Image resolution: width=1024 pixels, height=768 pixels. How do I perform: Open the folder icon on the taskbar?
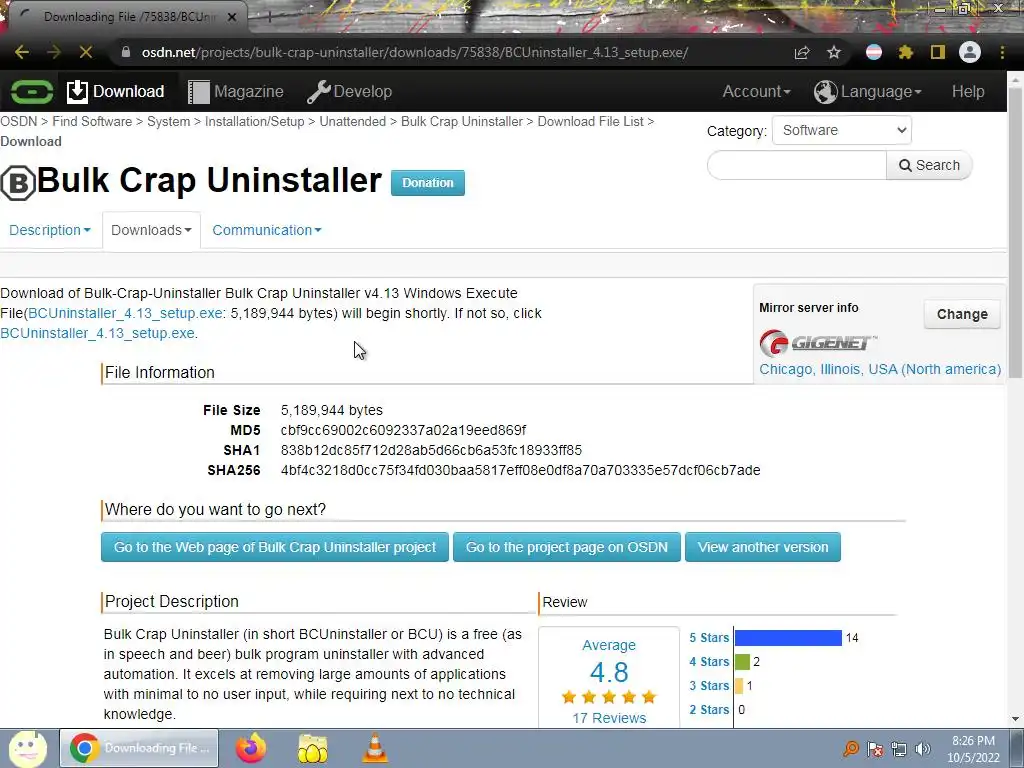click(313, 748)
